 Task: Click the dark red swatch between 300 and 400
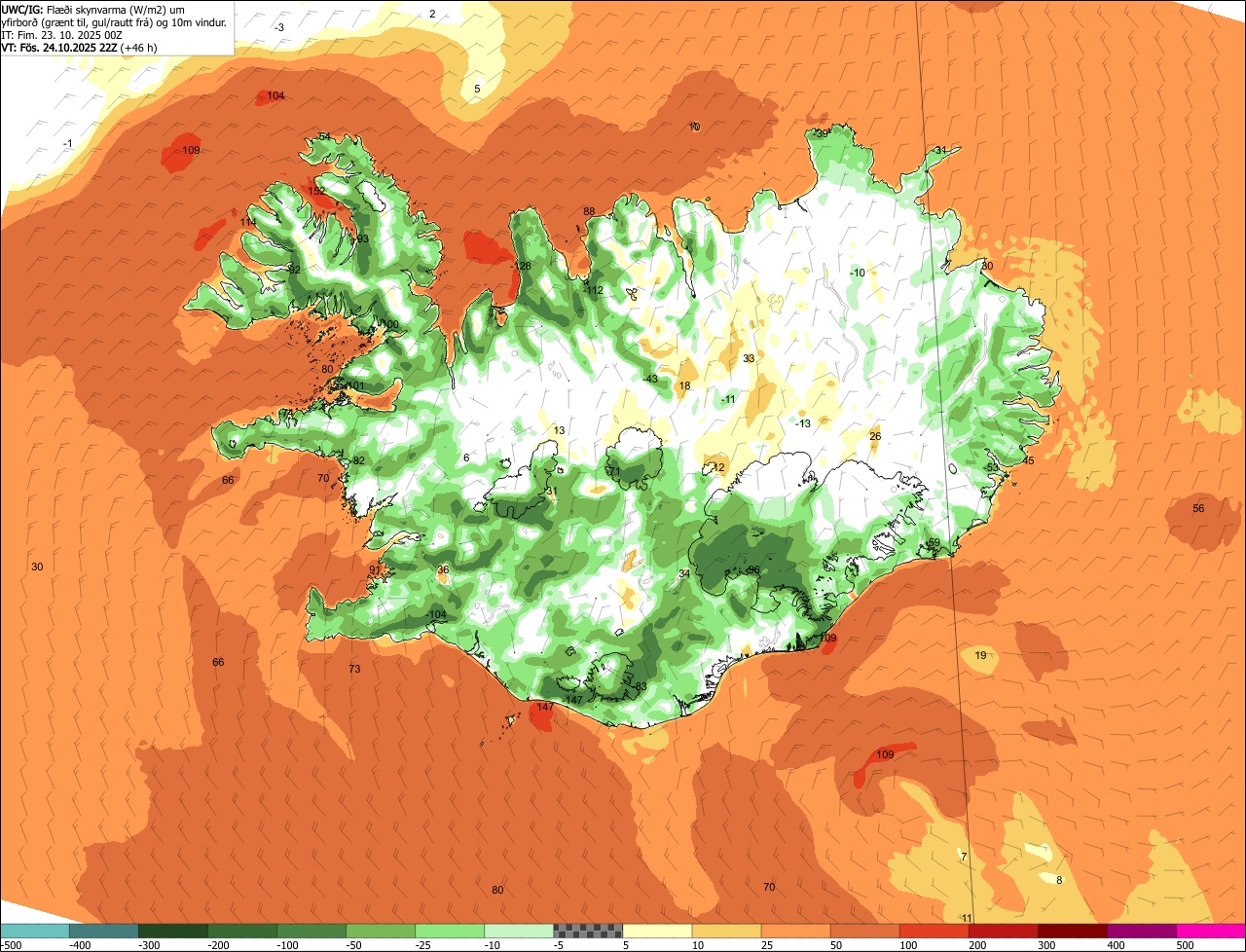(1072, 931)
